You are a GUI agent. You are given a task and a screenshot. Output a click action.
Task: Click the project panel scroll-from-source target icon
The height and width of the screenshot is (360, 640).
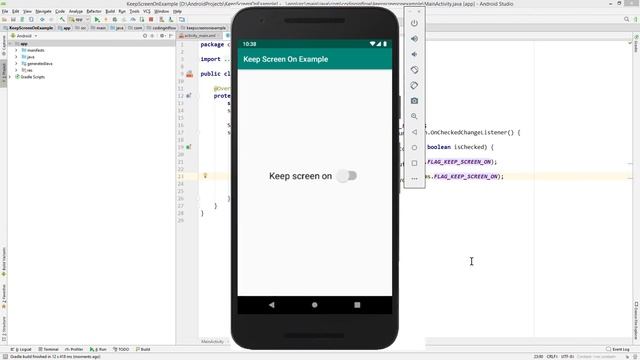(x=144, y=36)
